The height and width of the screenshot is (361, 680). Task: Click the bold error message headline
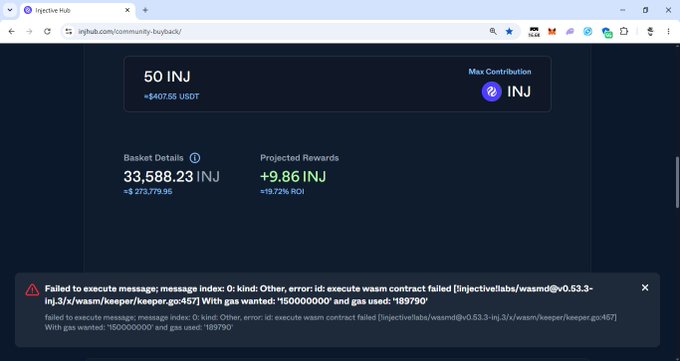pos(319,295)
